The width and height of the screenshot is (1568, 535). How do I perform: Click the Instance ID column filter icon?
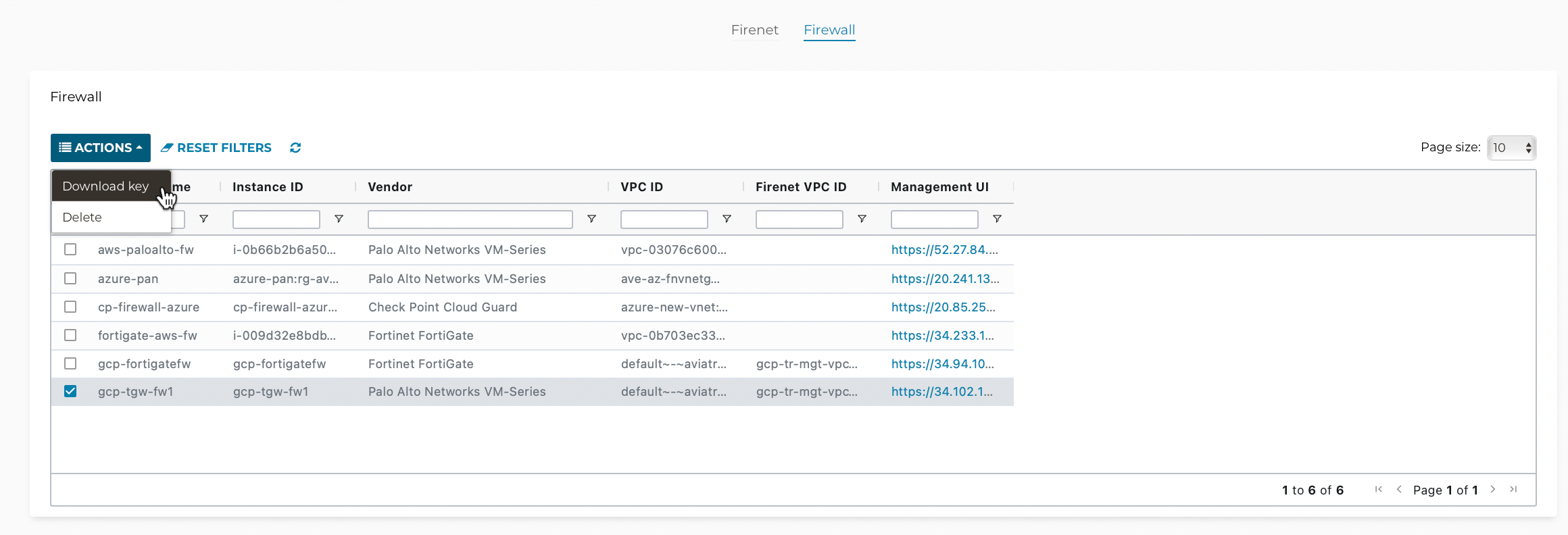coord(339,219)
